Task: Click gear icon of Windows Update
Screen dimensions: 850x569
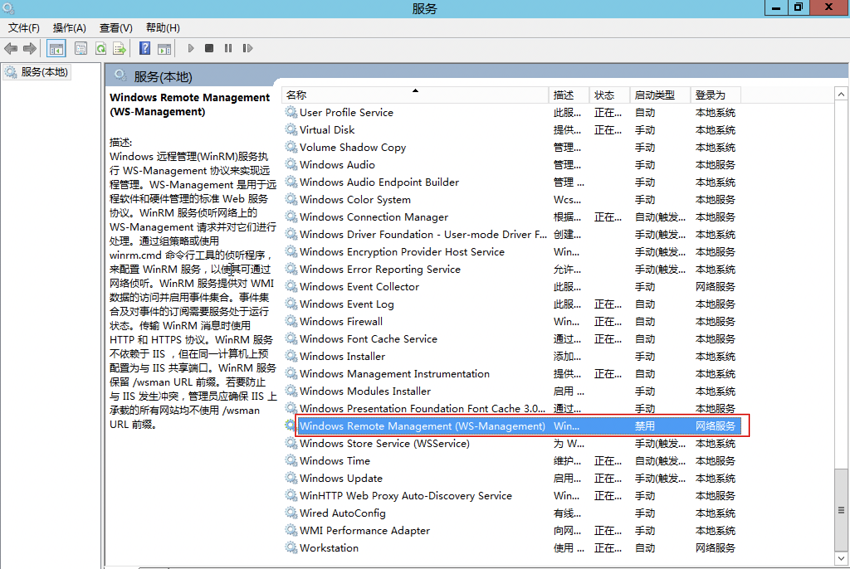Action: click(291, 478)
